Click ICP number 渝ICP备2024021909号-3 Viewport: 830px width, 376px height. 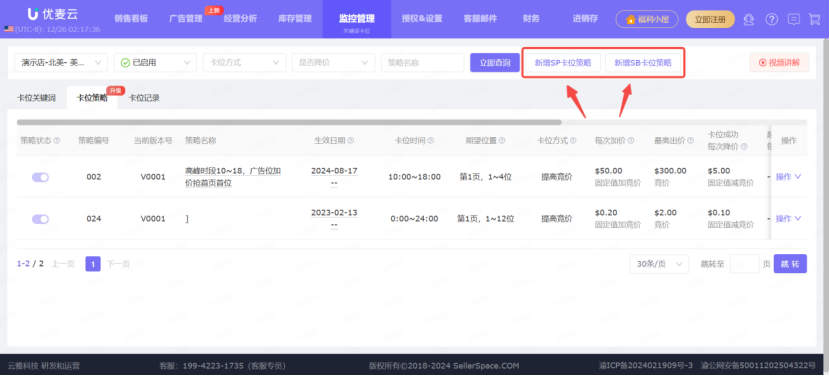click(645, 366)
